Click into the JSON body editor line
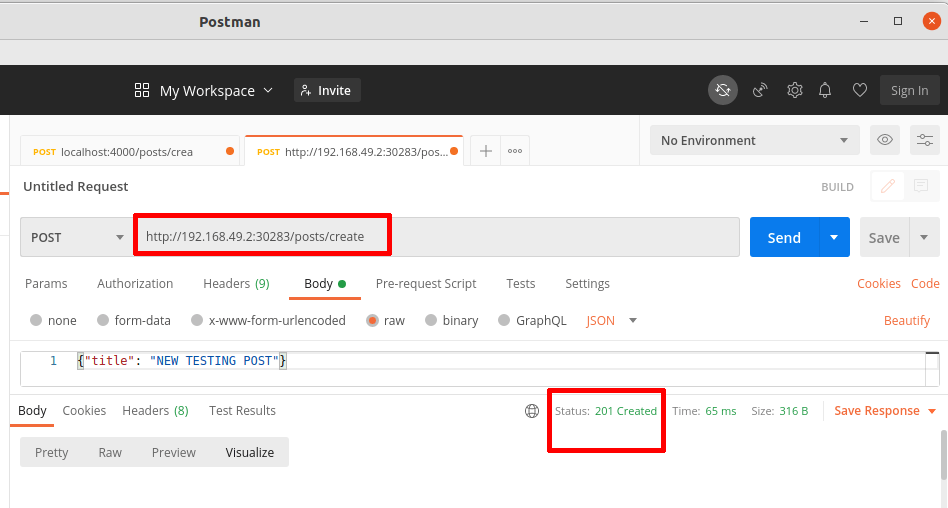The width and height of the screenshot is (948, 508). [x=473, y=361]
